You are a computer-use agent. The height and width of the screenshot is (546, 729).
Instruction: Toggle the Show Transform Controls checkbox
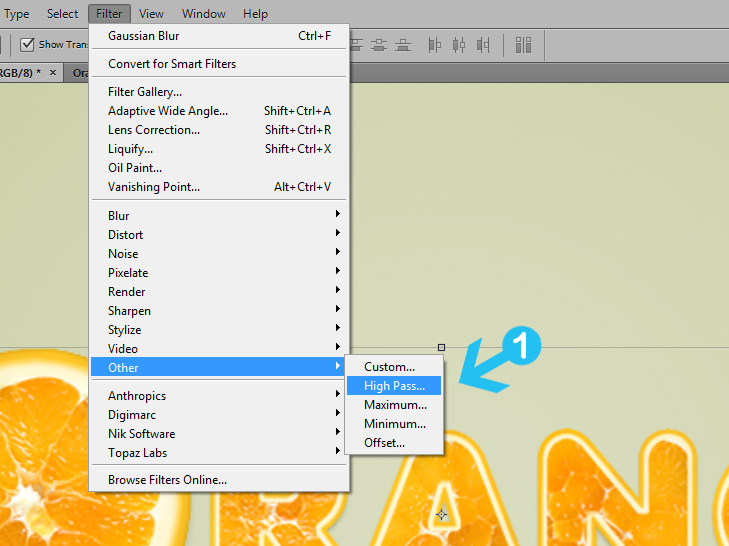click(27, 45)
